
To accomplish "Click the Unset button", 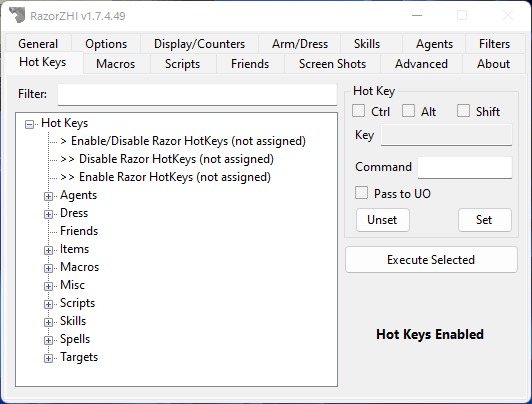I will 382,220.
